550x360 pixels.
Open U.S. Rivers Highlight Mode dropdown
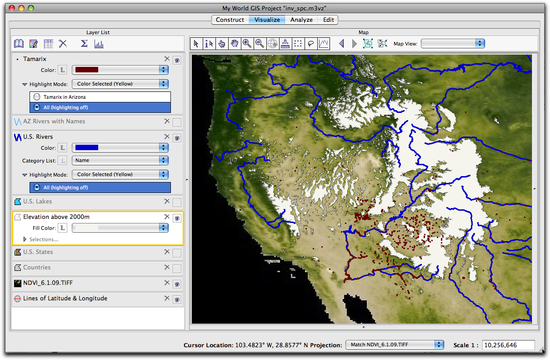[120, 174]
